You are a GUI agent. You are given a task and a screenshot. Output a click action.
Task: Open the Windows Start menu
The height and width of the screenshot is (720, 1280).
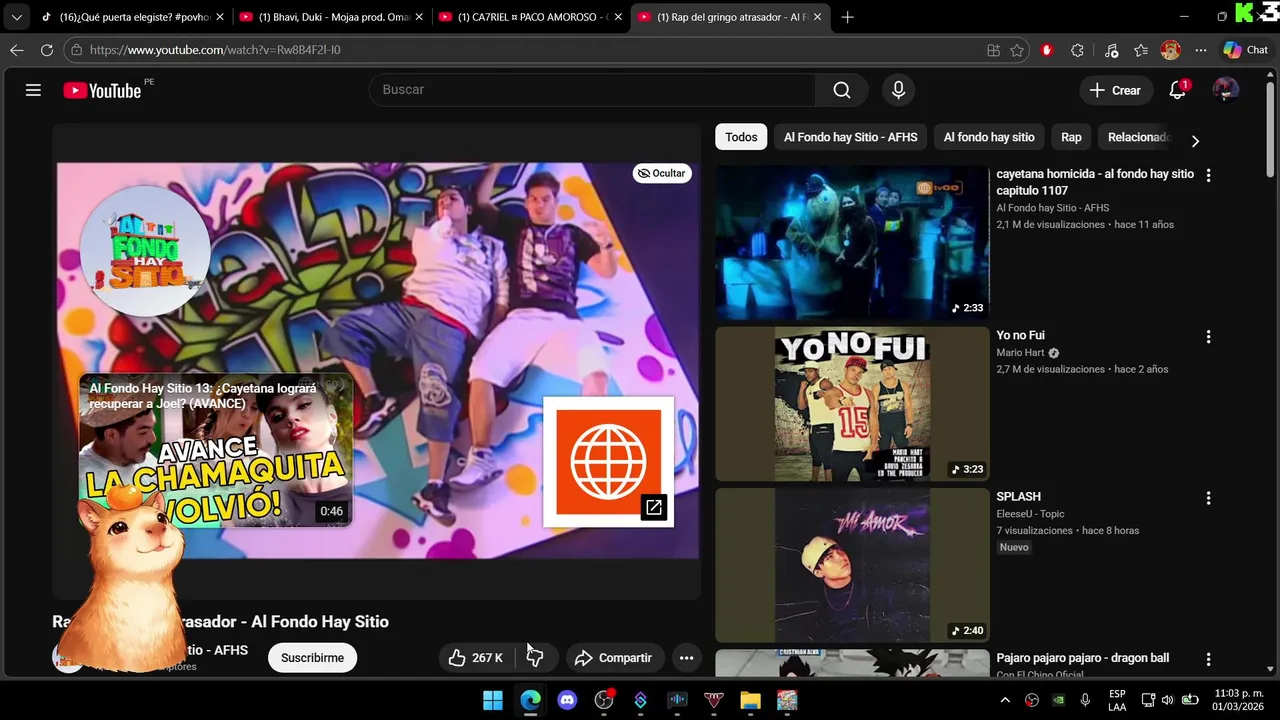point(493,700)
